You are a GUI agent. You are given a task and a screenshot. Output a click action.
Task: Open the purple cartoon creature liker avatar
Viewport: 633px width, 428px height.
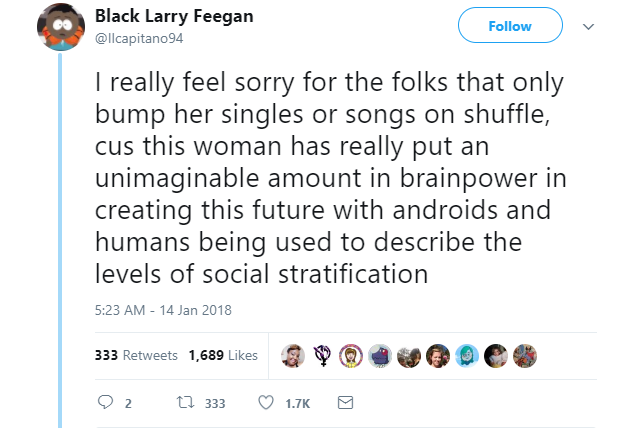[380, 355]
